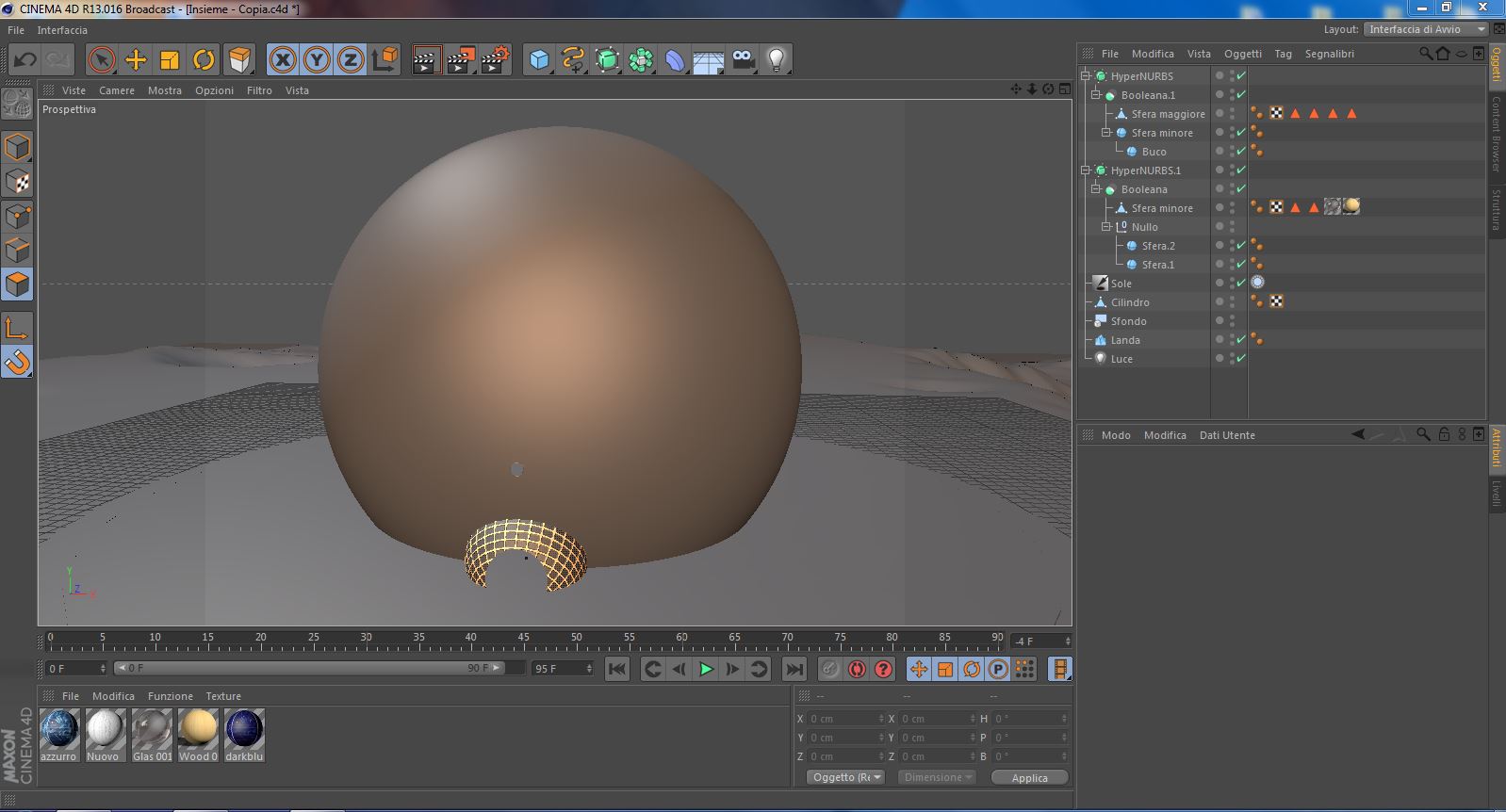Toggle X axis lock

click(283, 60)
